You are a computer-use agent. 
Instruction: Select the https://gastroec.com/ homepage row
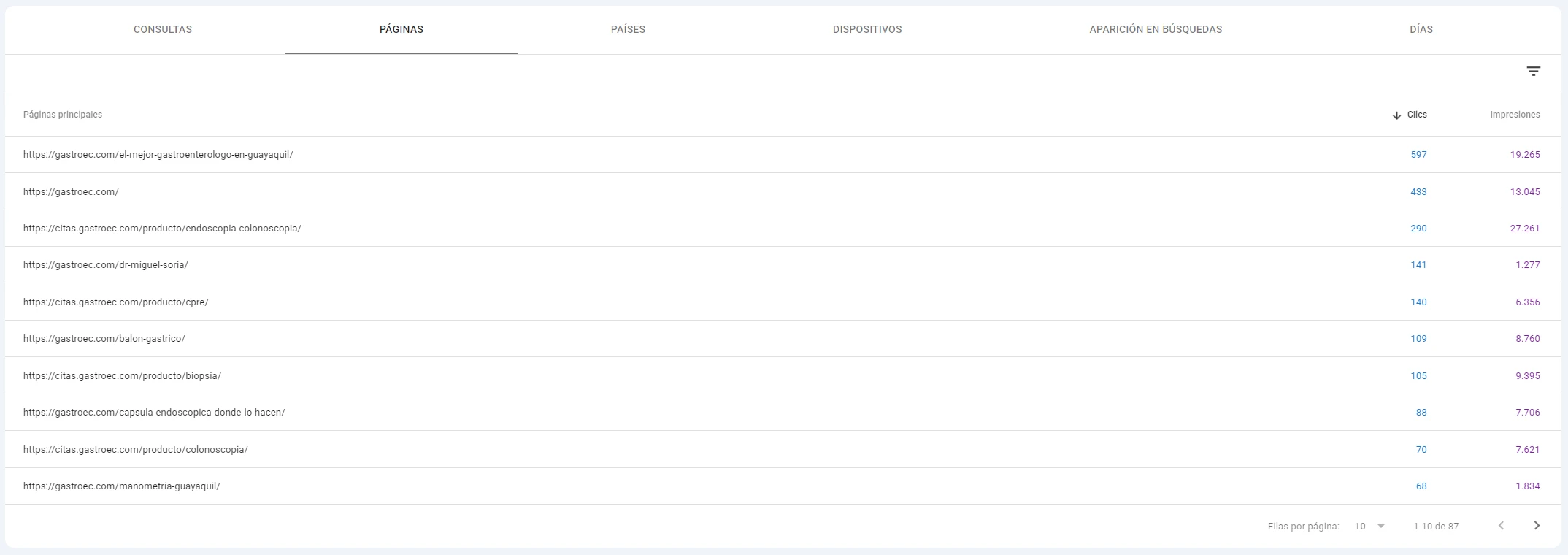coord(783,191)
